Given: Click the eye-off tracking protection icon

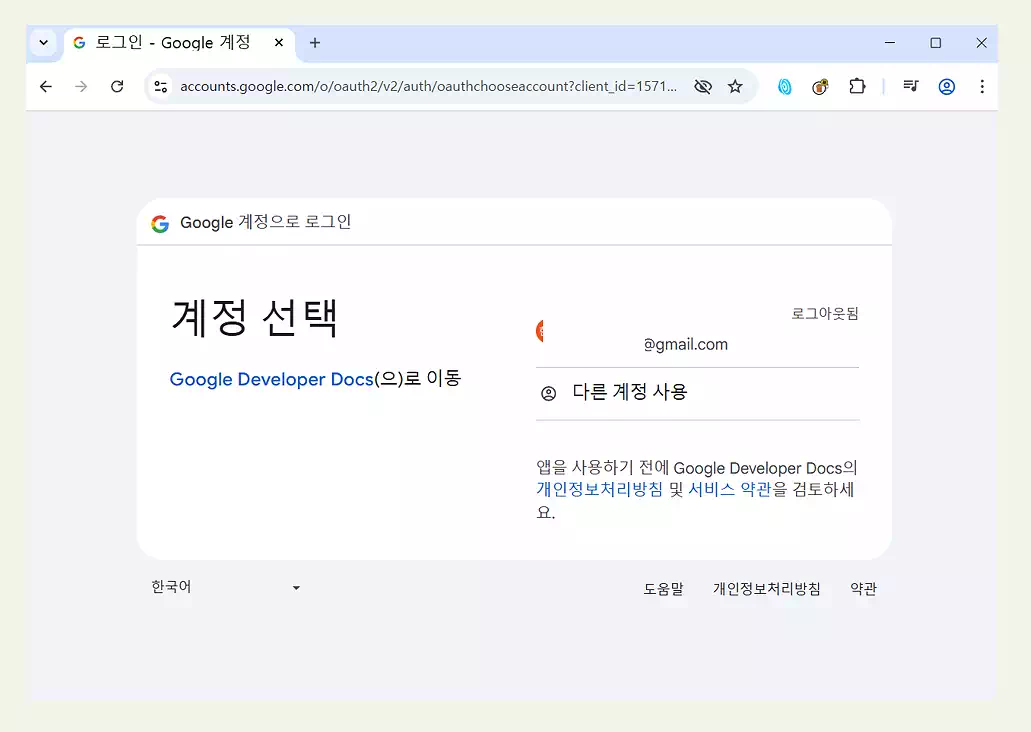Looking at the screenshot, I should [703, 86].
